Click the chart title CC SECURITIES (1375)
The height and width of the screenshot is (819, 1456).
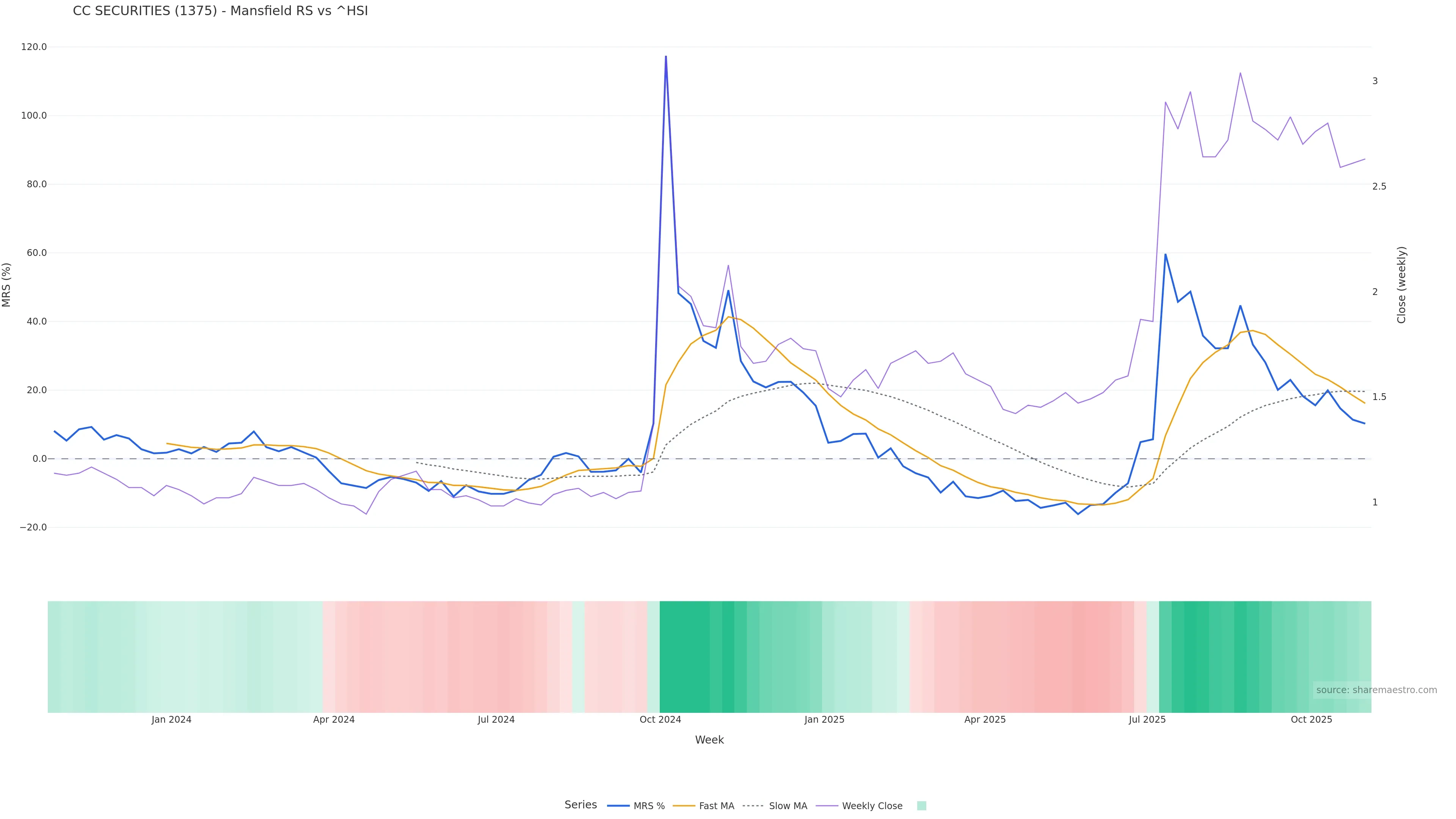(220, 11)
